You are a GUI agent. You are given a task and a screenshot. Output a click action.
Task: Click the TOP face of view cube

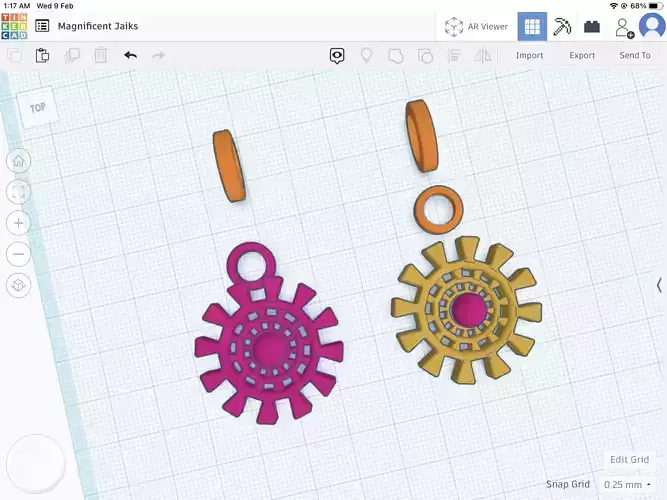pyautogui.click(x=38, y=108)
